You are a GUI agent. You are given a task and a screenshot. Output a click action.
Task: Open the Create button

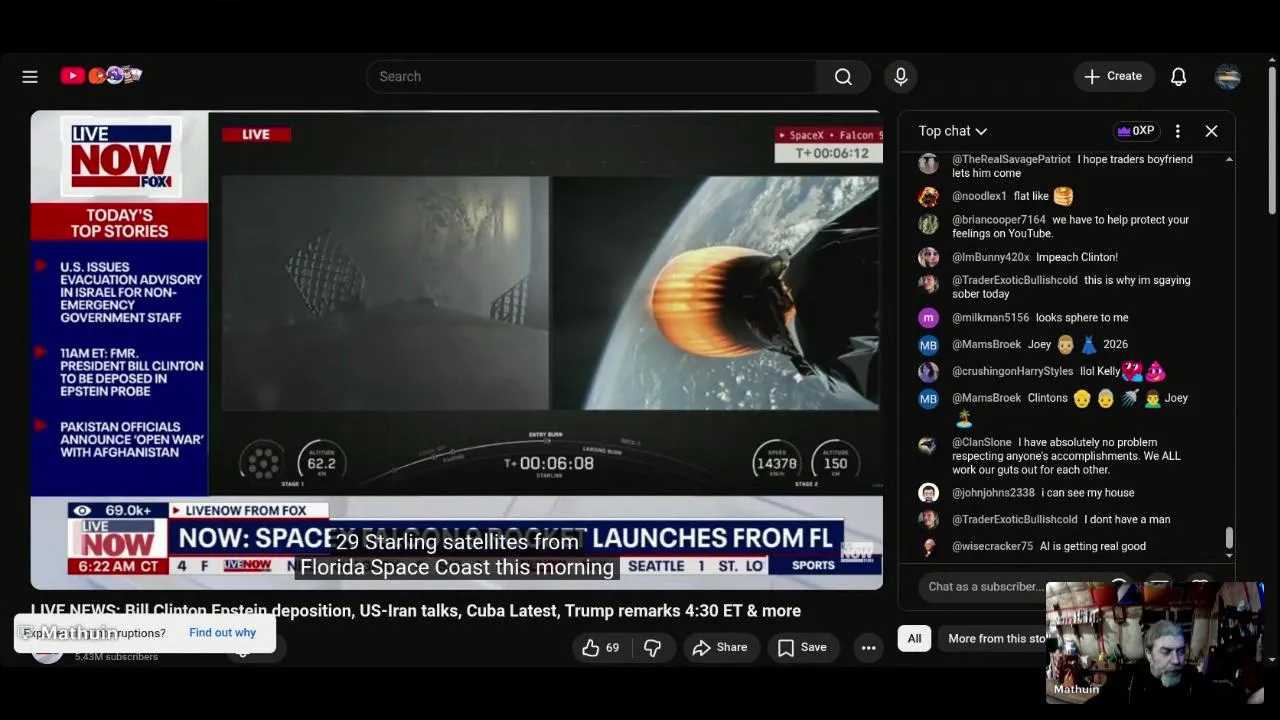pos(1114,76)
